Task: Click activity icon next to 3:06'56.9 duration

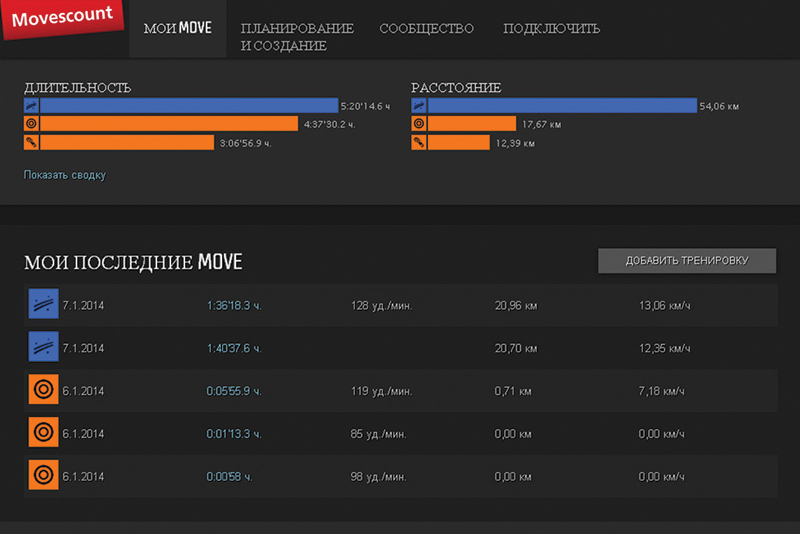Action: 31,142
